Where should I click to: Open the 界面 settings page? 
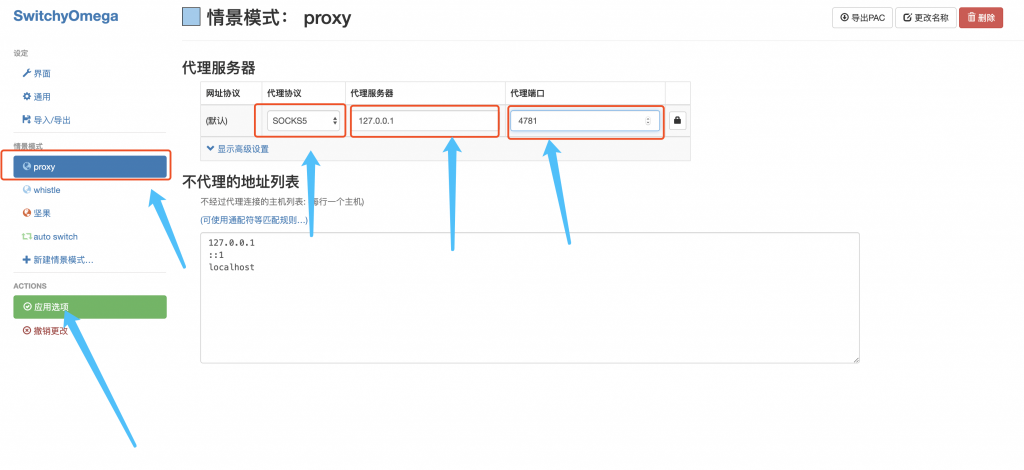point(37,74)
